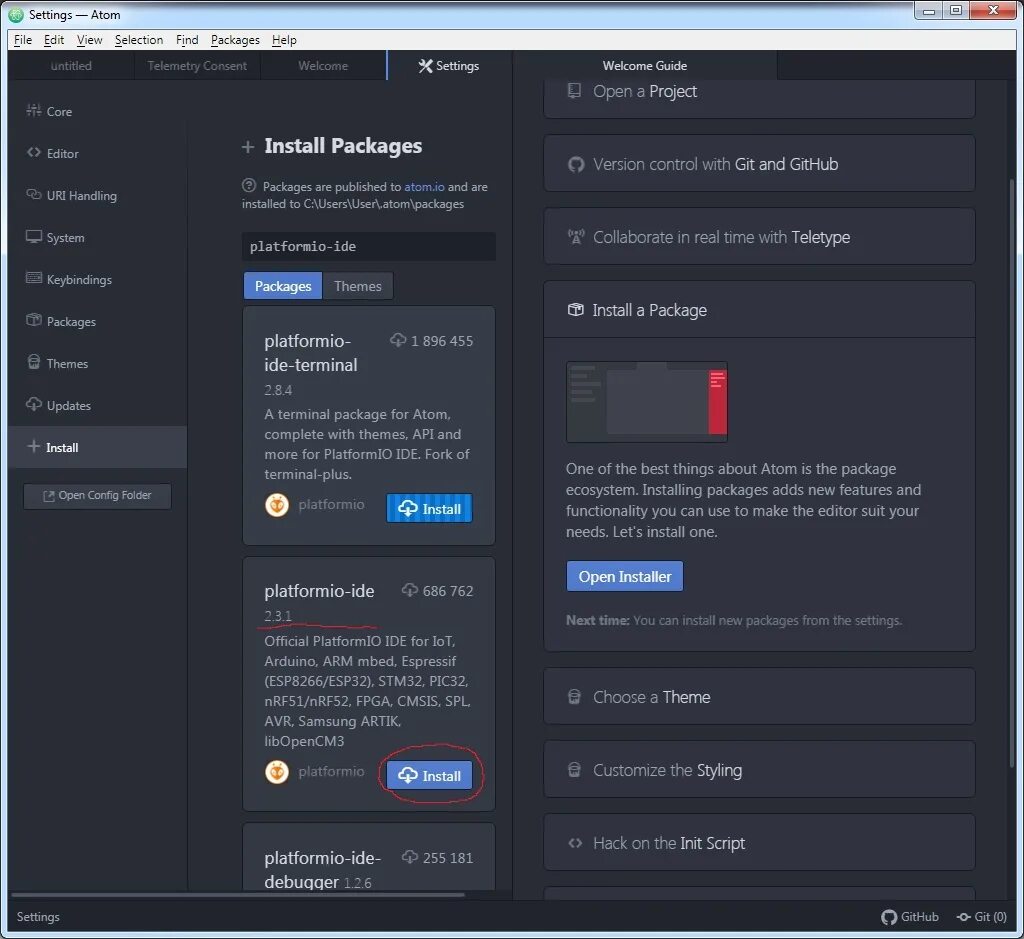Expand Version control with Git and GitHub
This screenshot has width=1024, height=939.
pos(759,164)
